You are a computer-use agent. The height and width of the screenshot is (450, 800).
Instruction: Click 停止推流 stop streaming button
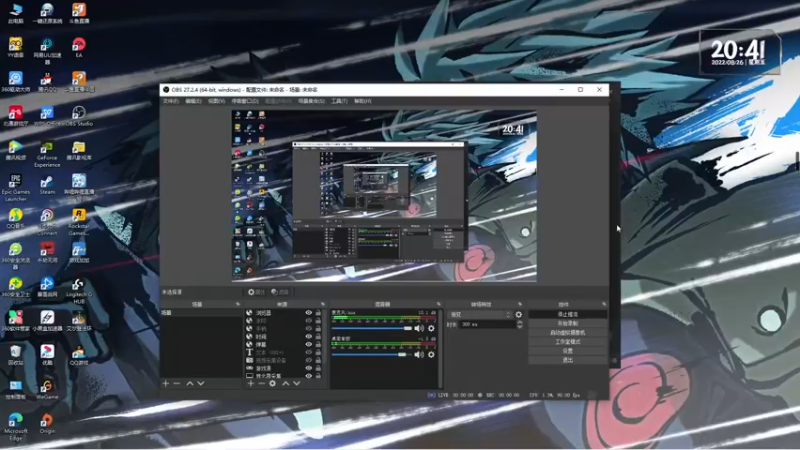coord(567,314)
